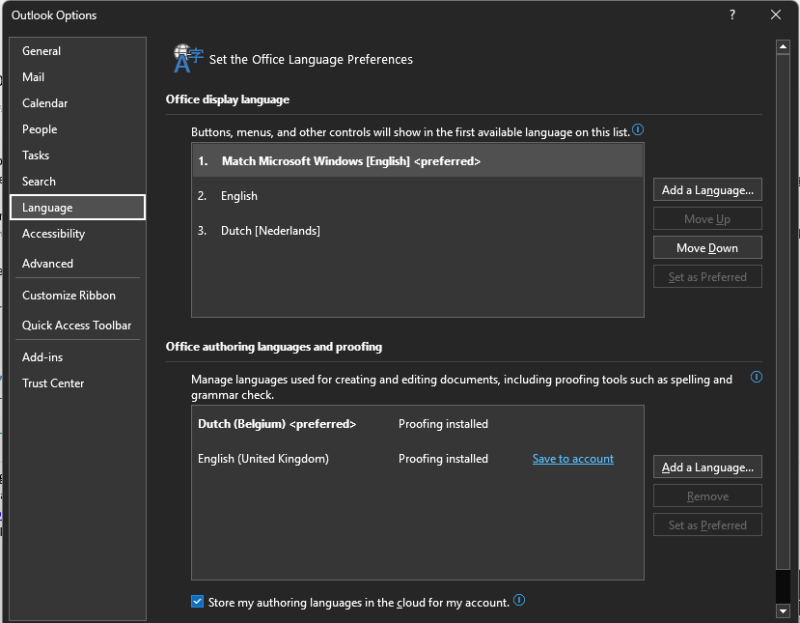Open the General options category
This screenshot has height=623, width=800.
tap(78, 51)
